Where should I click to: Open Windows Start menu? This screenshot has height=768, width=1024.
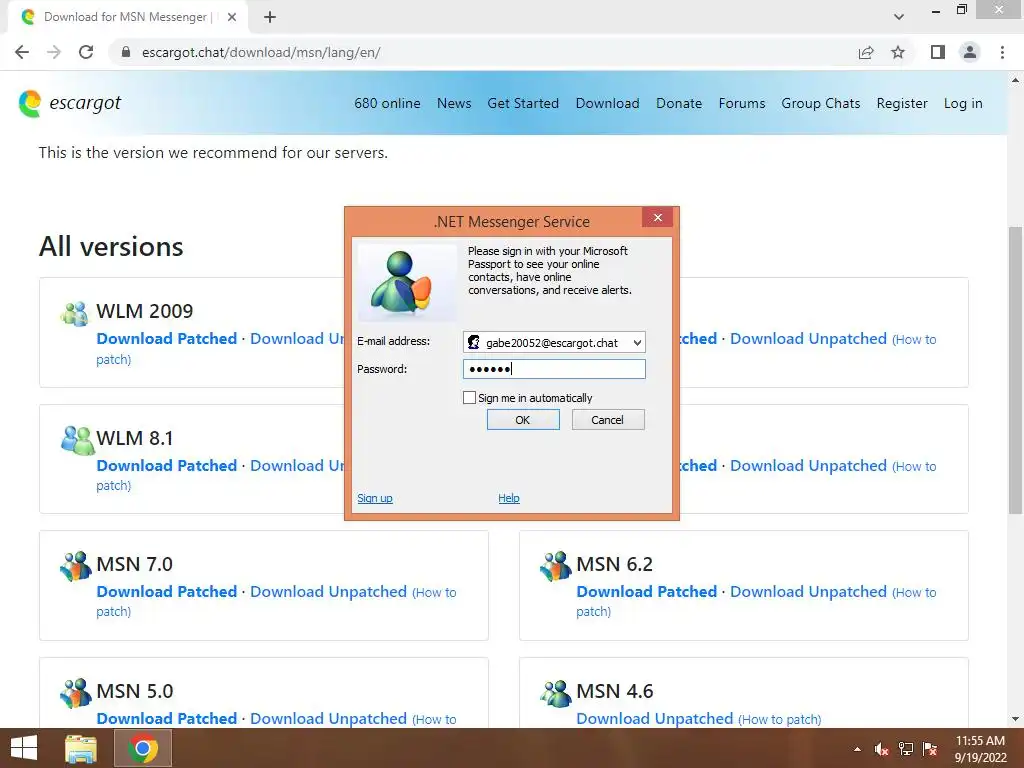(x=24, y=748)
